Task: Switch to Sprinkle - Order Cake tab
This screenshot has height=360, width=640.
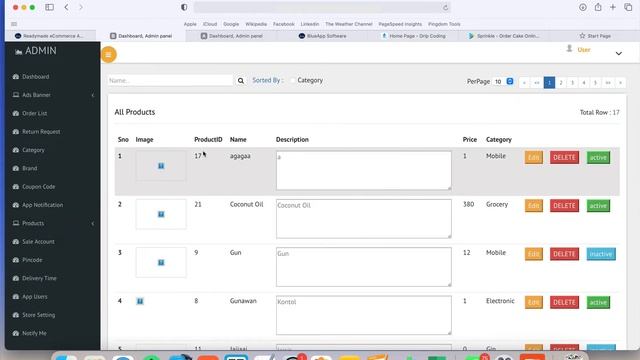Action: click(504, 36)
